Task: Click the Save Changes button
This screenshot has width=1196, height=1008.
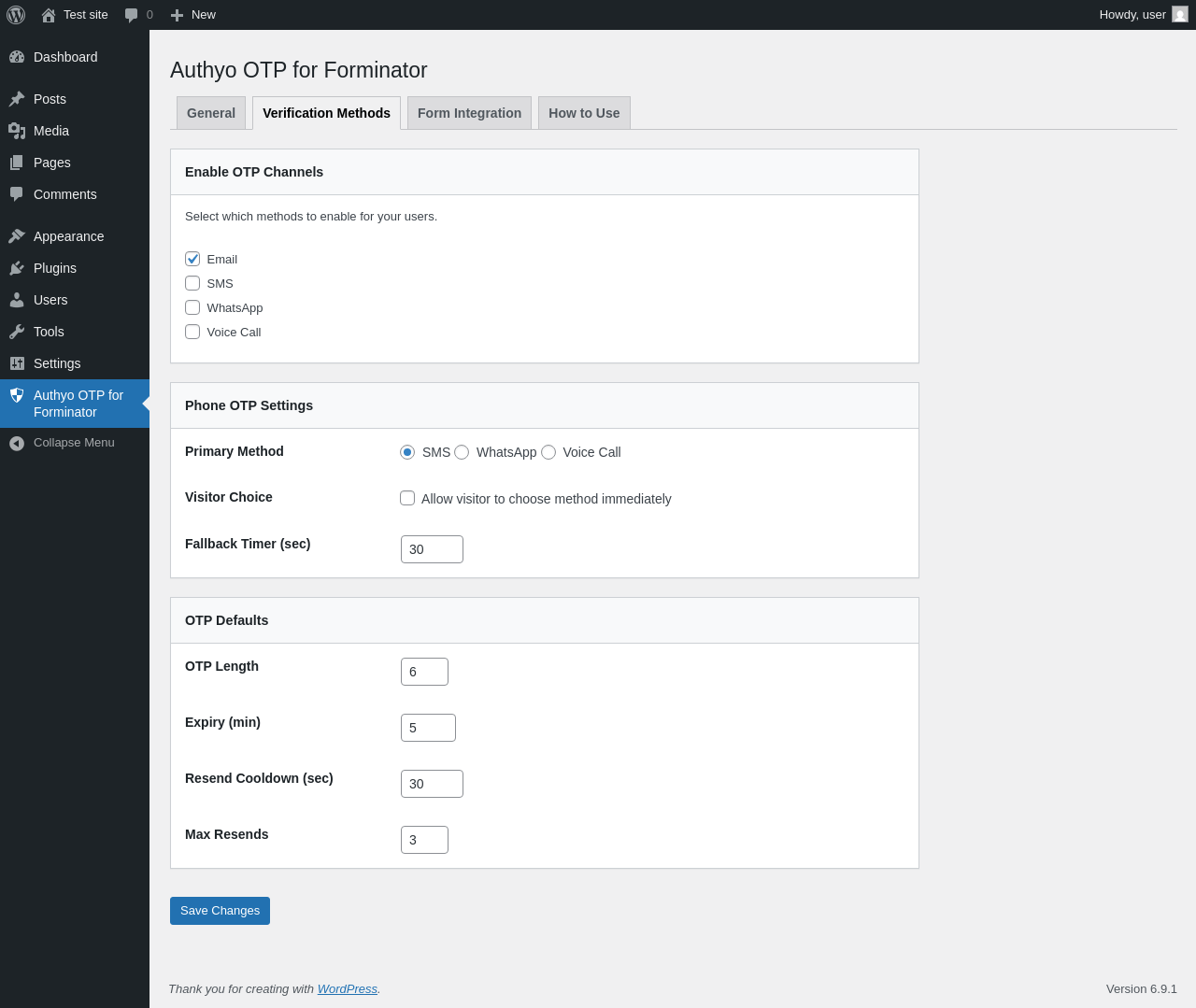Action: (x=220, y=911)
